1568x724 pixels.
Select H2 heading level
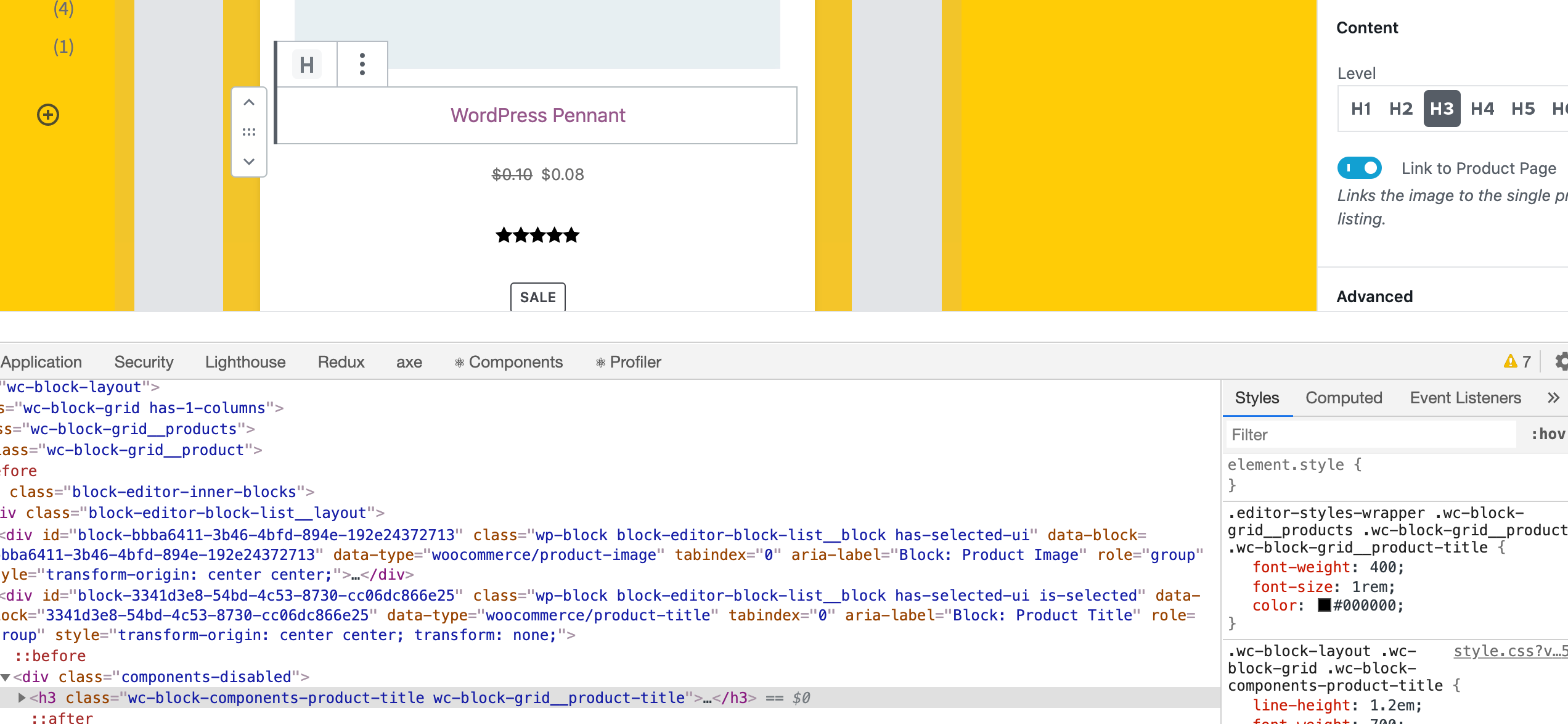[1401, 109]
